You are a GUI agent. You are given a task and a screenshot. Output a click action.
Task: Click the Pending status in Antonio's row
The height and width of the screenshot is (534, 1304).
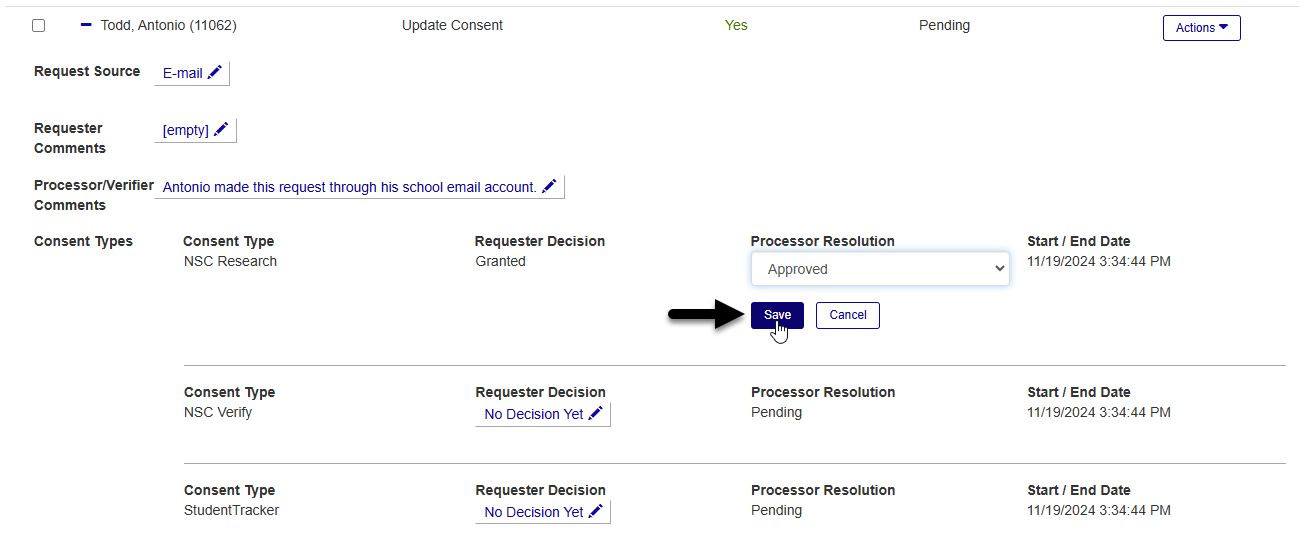(944, 26)
